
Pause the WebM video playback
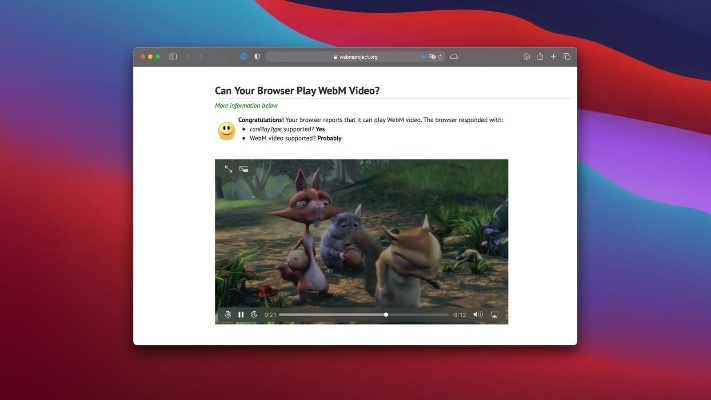241,315
